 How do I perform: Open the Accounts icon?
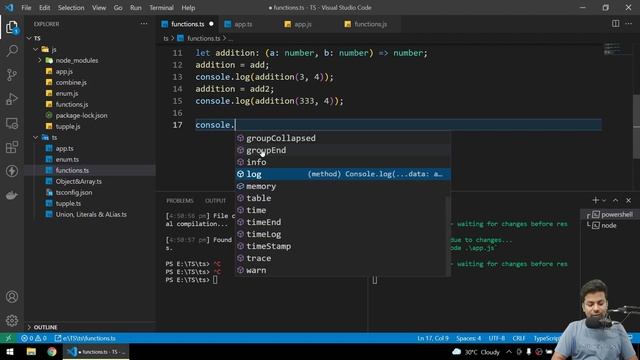coord(12,297)
